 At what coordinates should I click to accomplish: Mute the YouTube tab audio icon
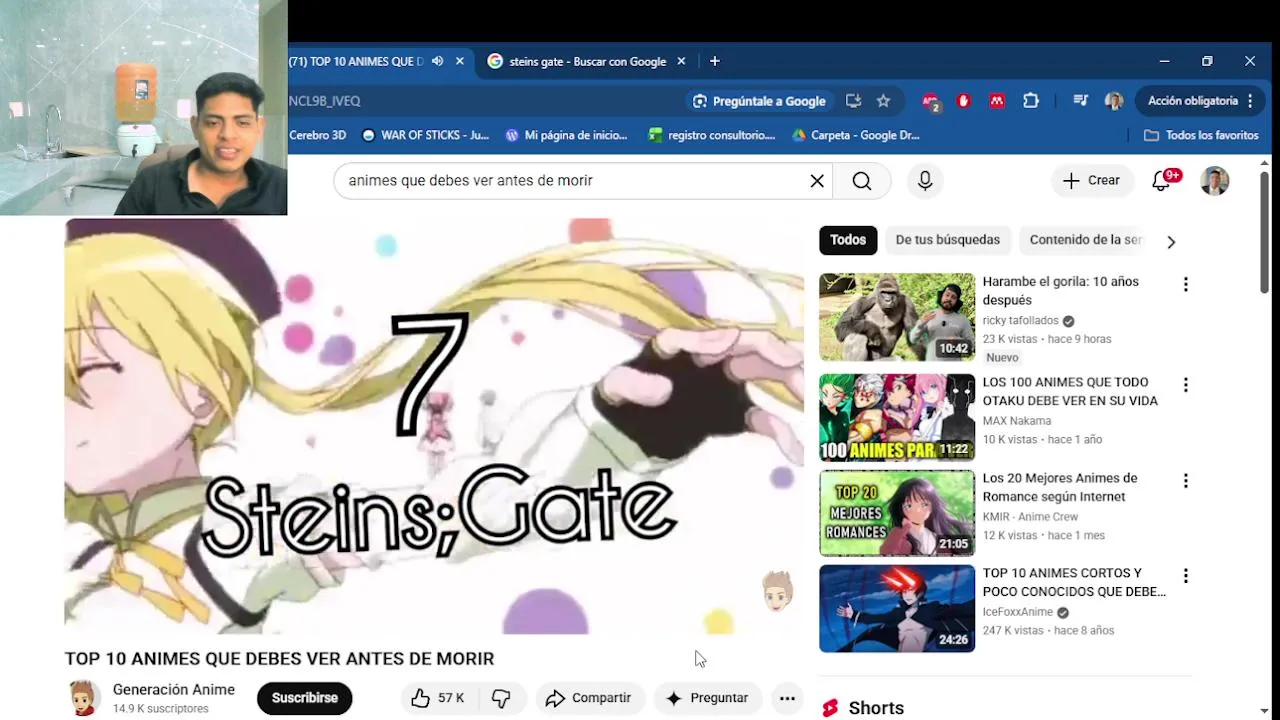(437, 61)
